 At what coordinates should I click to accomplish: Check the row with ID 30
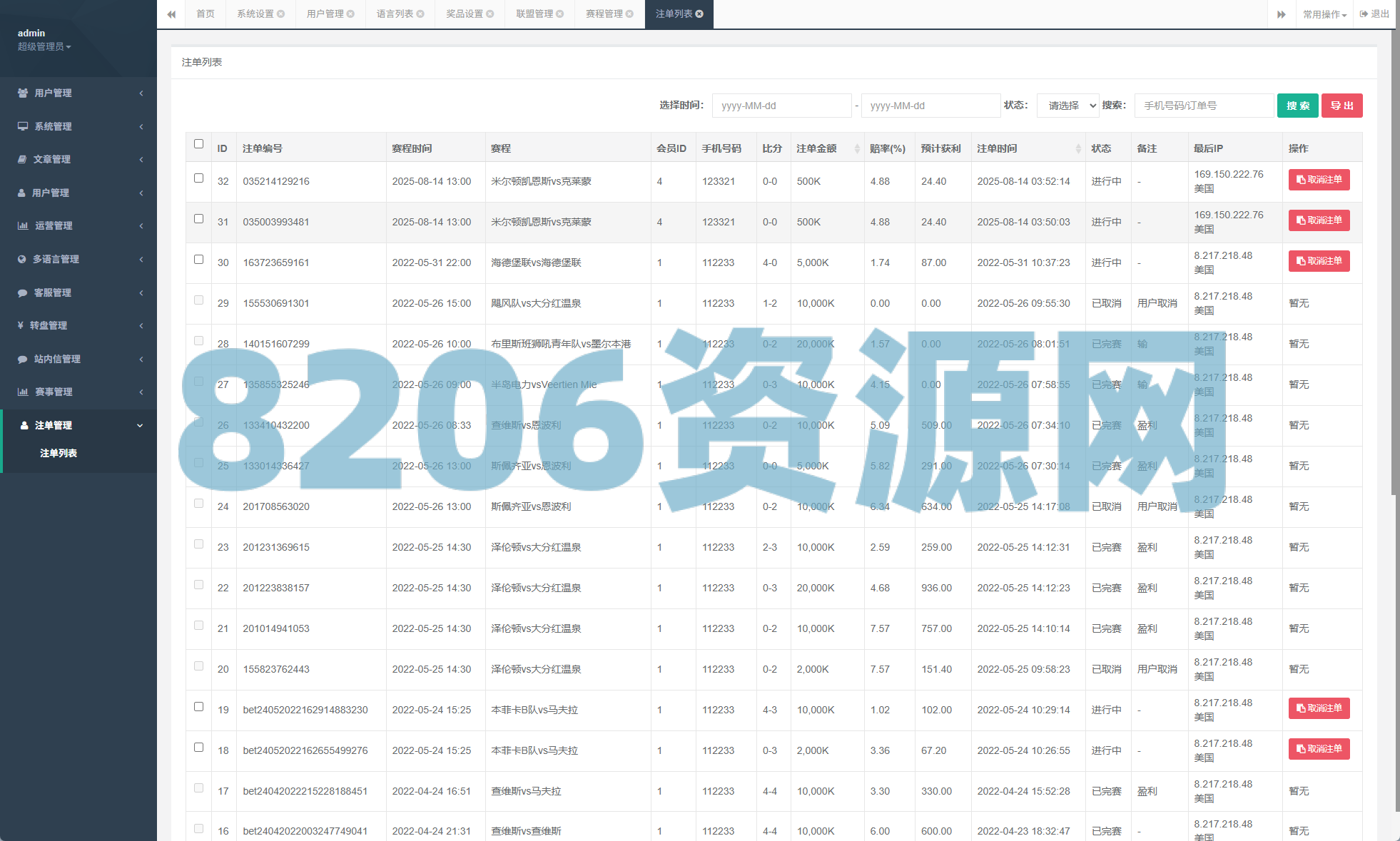(199, 260)
